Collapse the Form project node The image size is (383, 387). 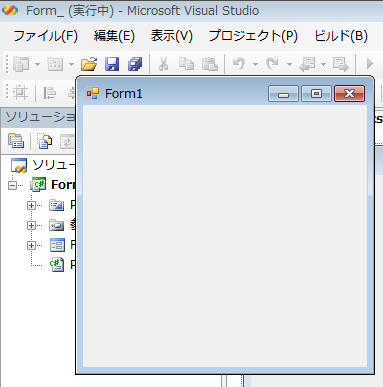click(12, 185)
